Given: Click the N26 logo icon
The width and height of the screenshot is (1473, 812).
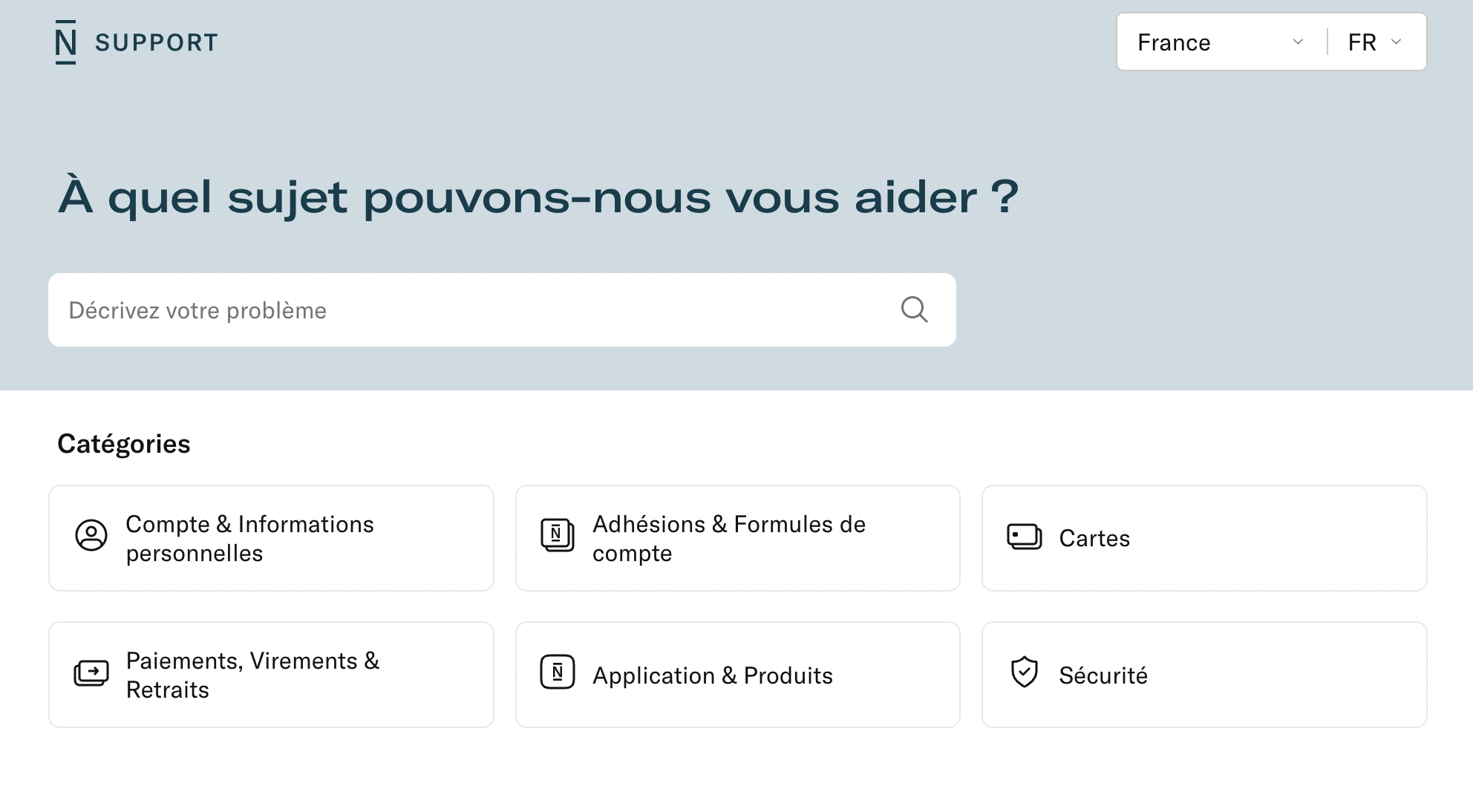Looking at the screenshot, I should pyautogui.click(x=65, y=42).
